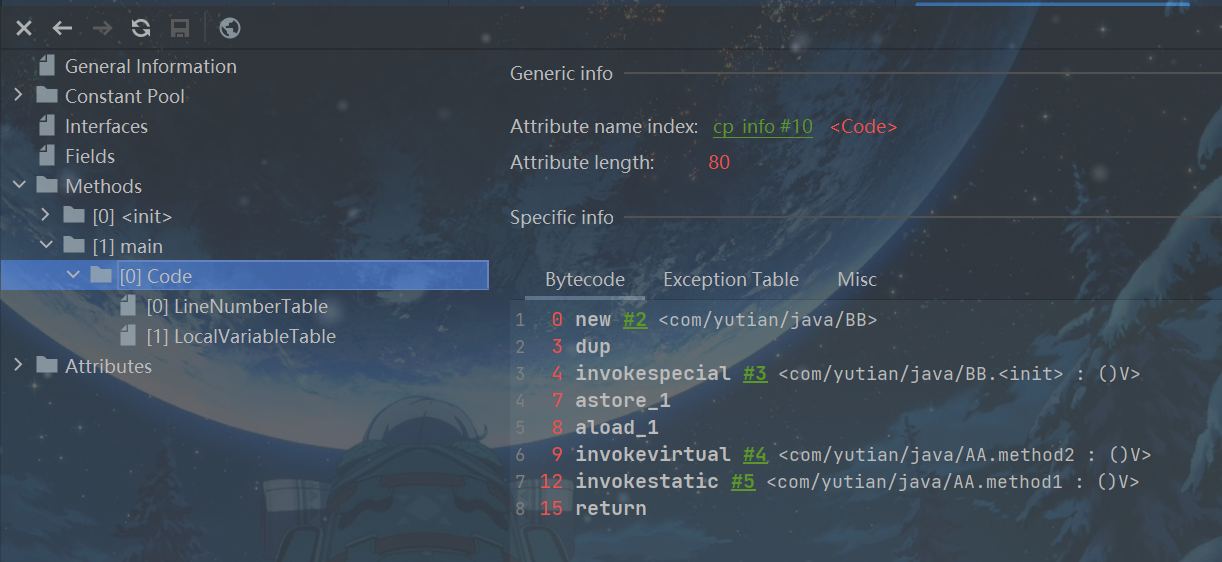
Task: Select the [1] LocalVariableTable item
Action: point(254,336)
